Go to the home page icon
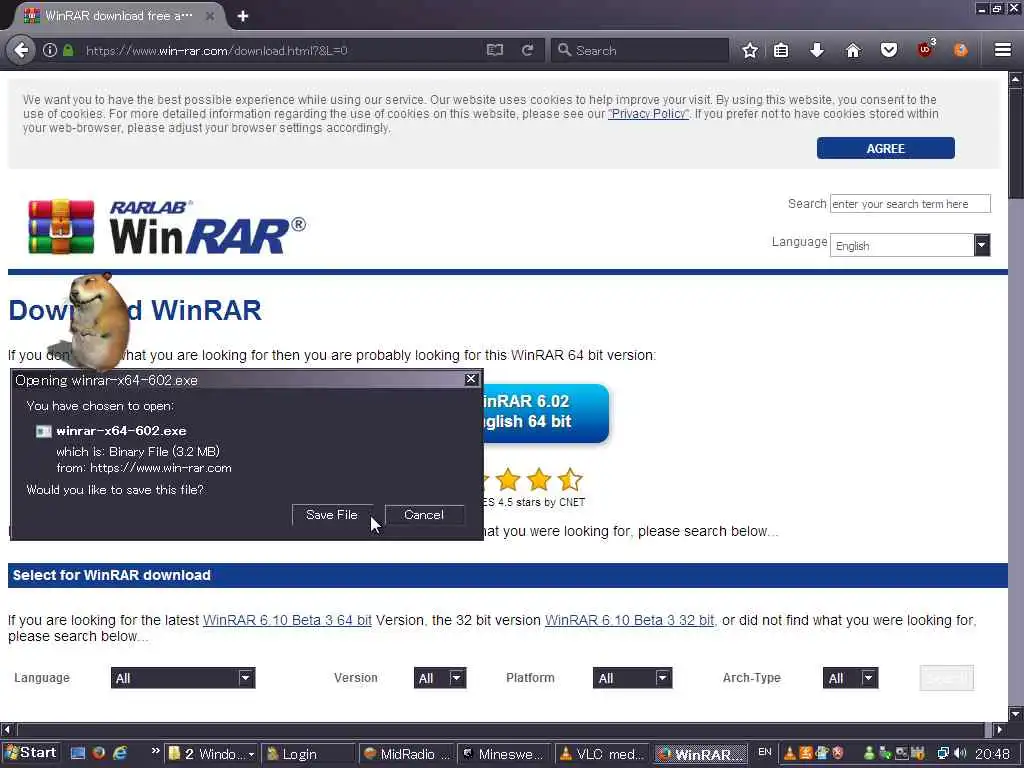The width and height of the screenshot is (1024, 768). pyautogui.click(x=853, y=50)
